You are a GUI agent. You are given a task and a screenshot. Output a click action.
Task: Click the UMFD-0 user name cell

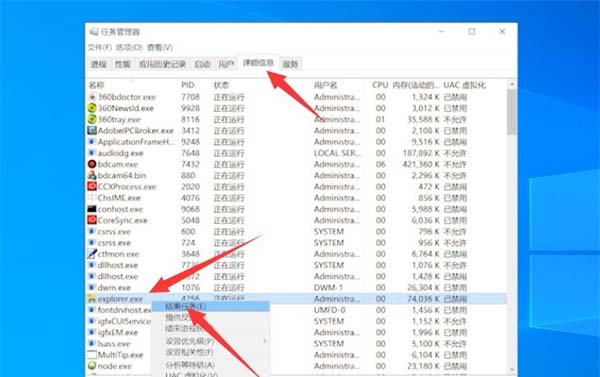pyautogui.click(x=329, y=310)
